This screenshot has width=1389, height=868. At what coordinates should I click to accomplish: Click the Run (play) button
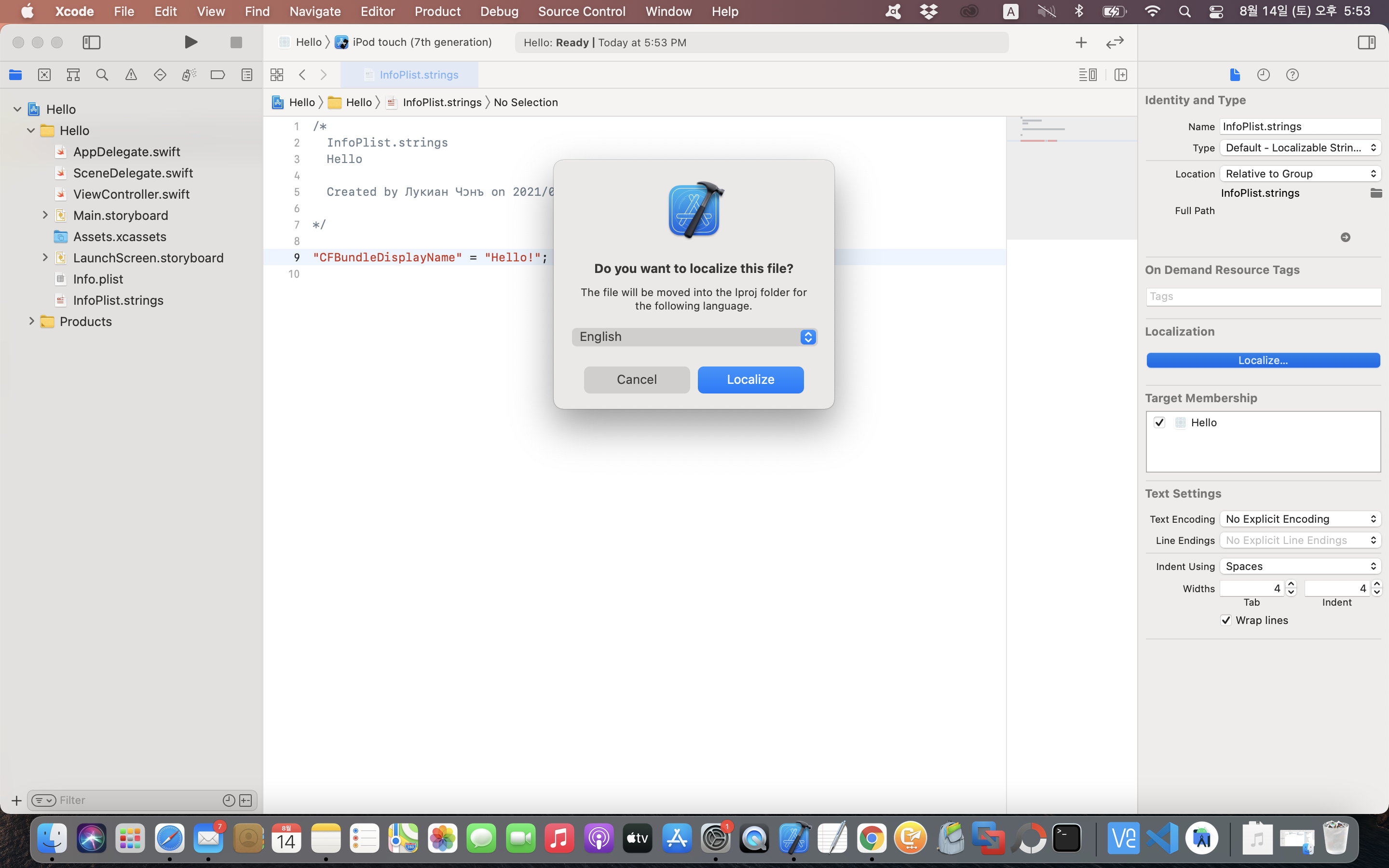pos(191,42)
